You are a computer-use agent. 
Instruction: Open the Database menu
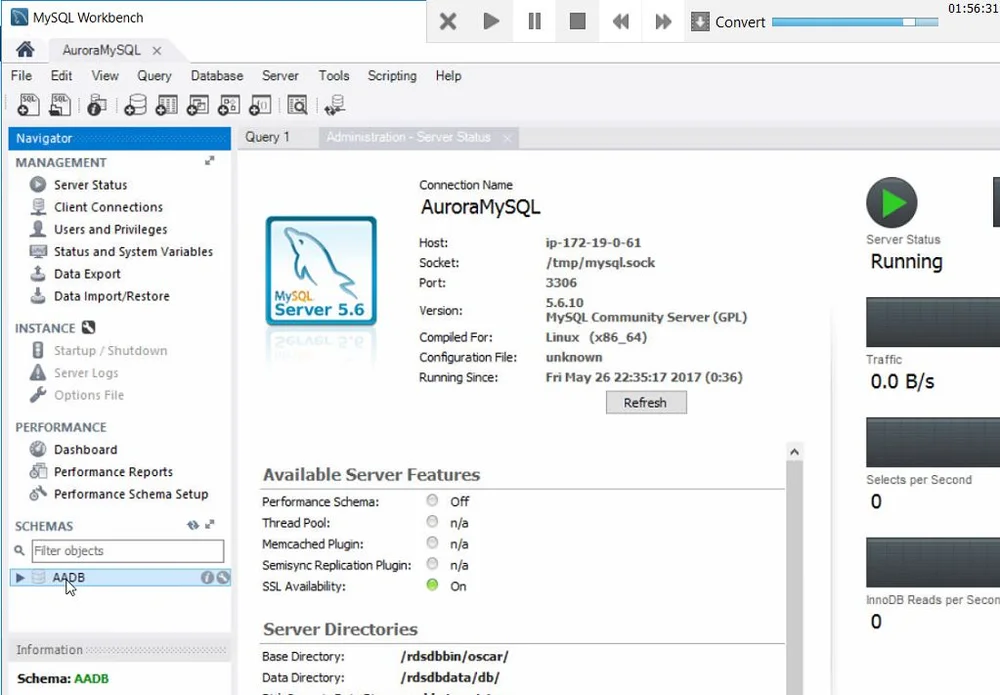tap(217, 76)
